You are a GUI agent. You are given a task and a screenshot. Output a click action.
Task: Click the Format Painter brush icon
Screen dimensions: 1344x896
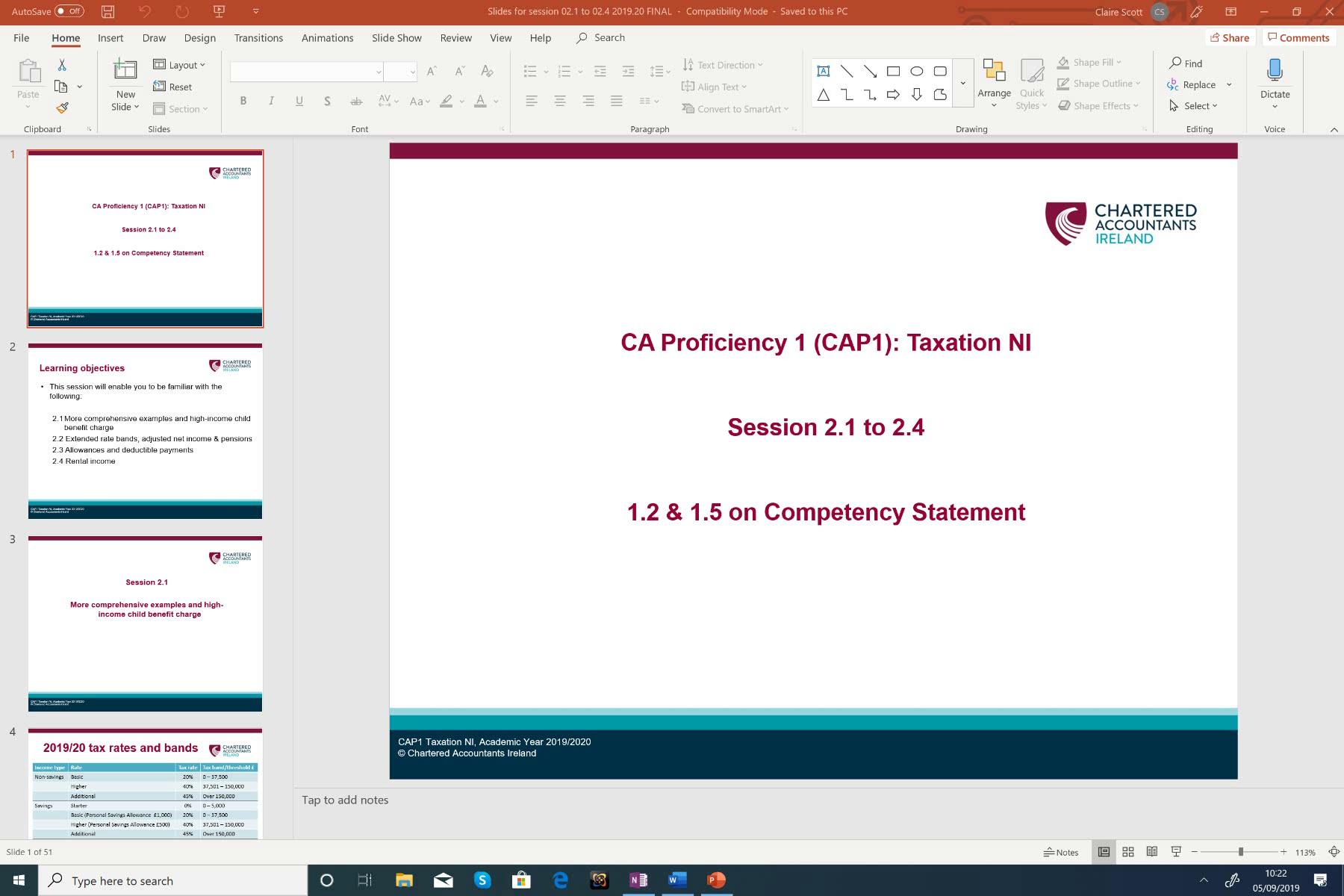tap(62, 108)
